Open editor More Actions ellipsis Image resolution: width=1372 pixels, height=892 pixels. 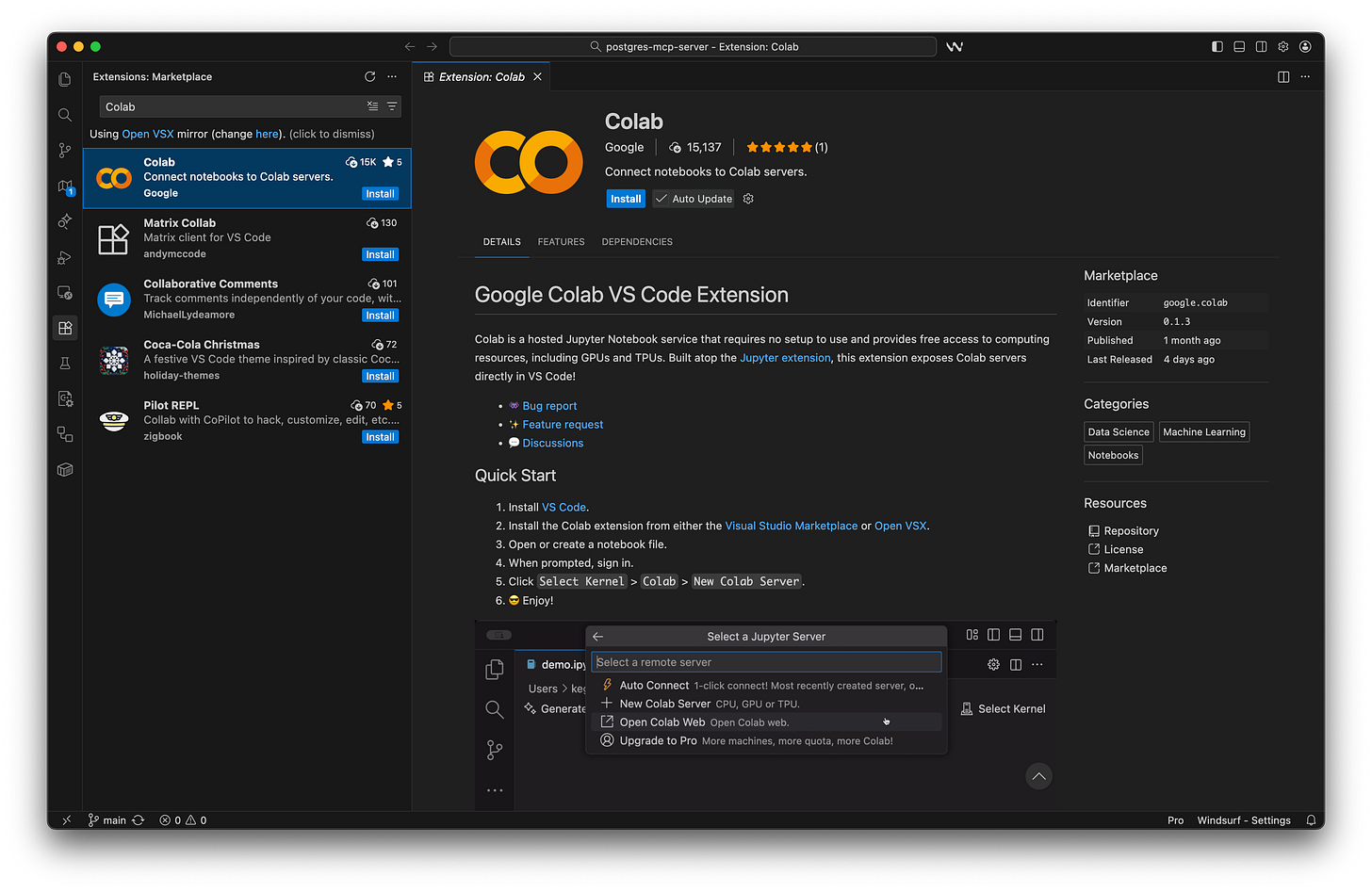pos(1305,77)
